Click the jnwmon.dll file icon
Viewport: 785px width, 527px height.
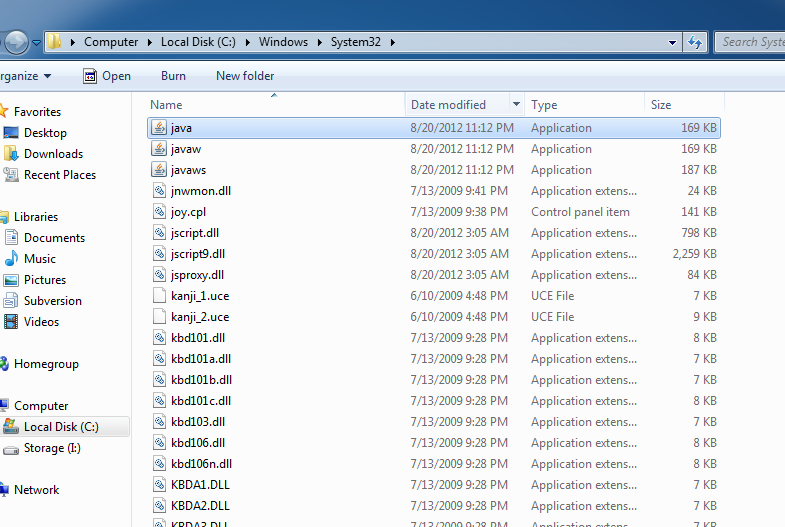tap(159, 191)
